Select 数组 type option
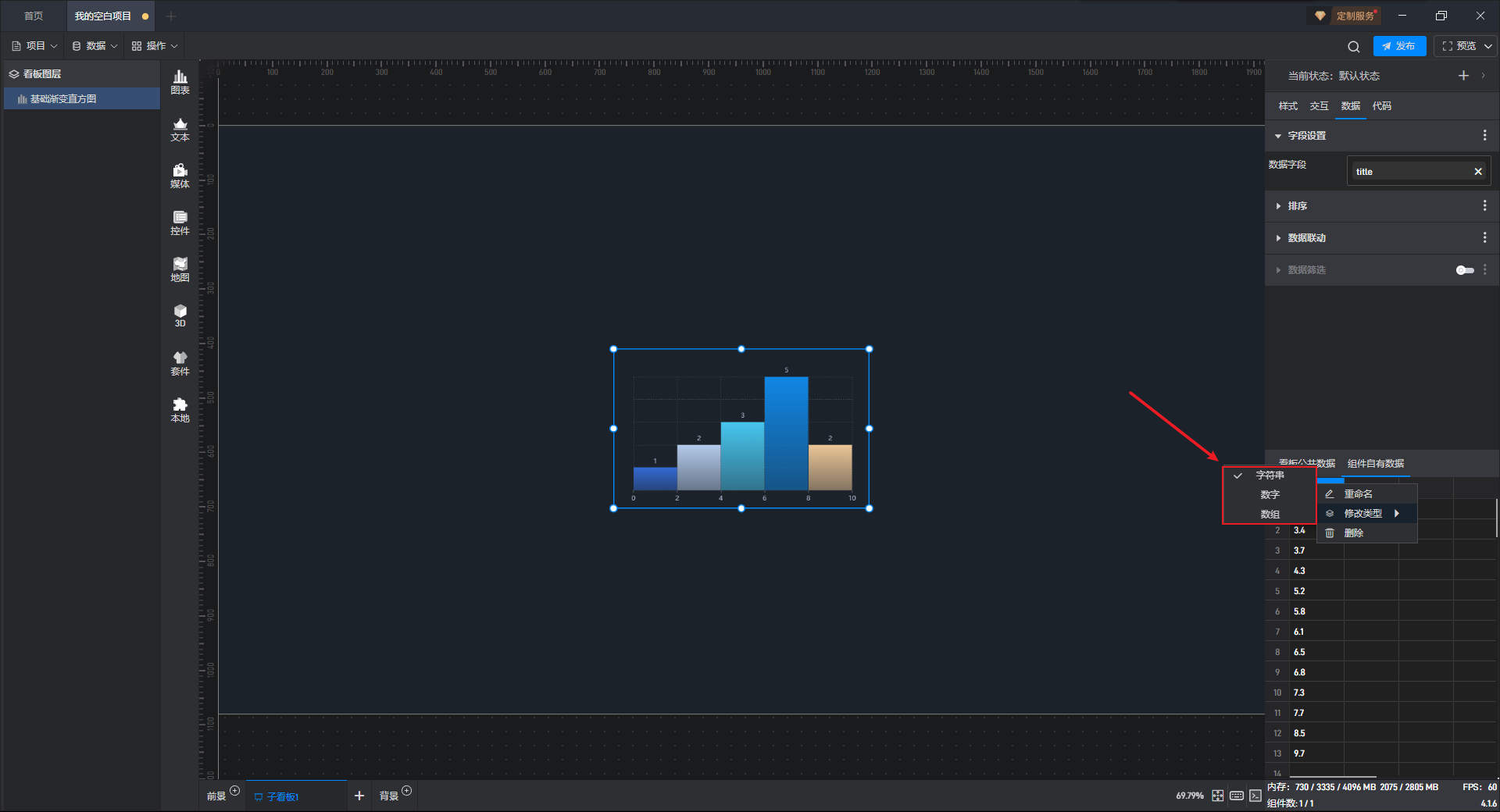1500x812 pixels. point(1270,515)
